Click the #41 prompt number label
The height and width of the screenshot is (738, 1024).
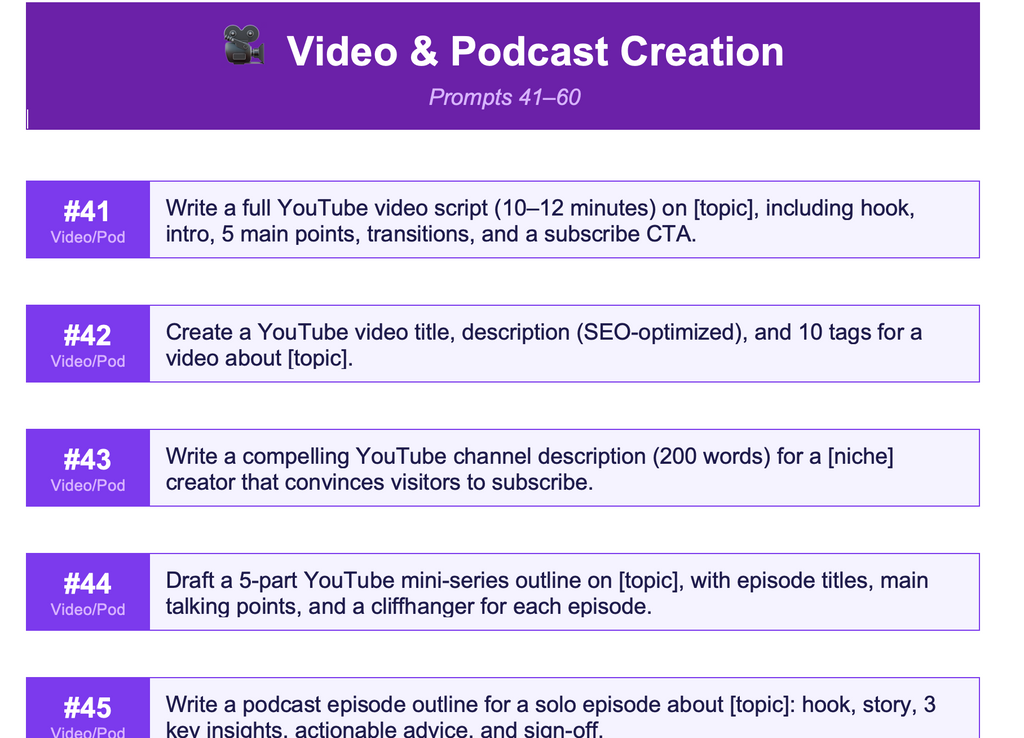click(x=88, y=212)
